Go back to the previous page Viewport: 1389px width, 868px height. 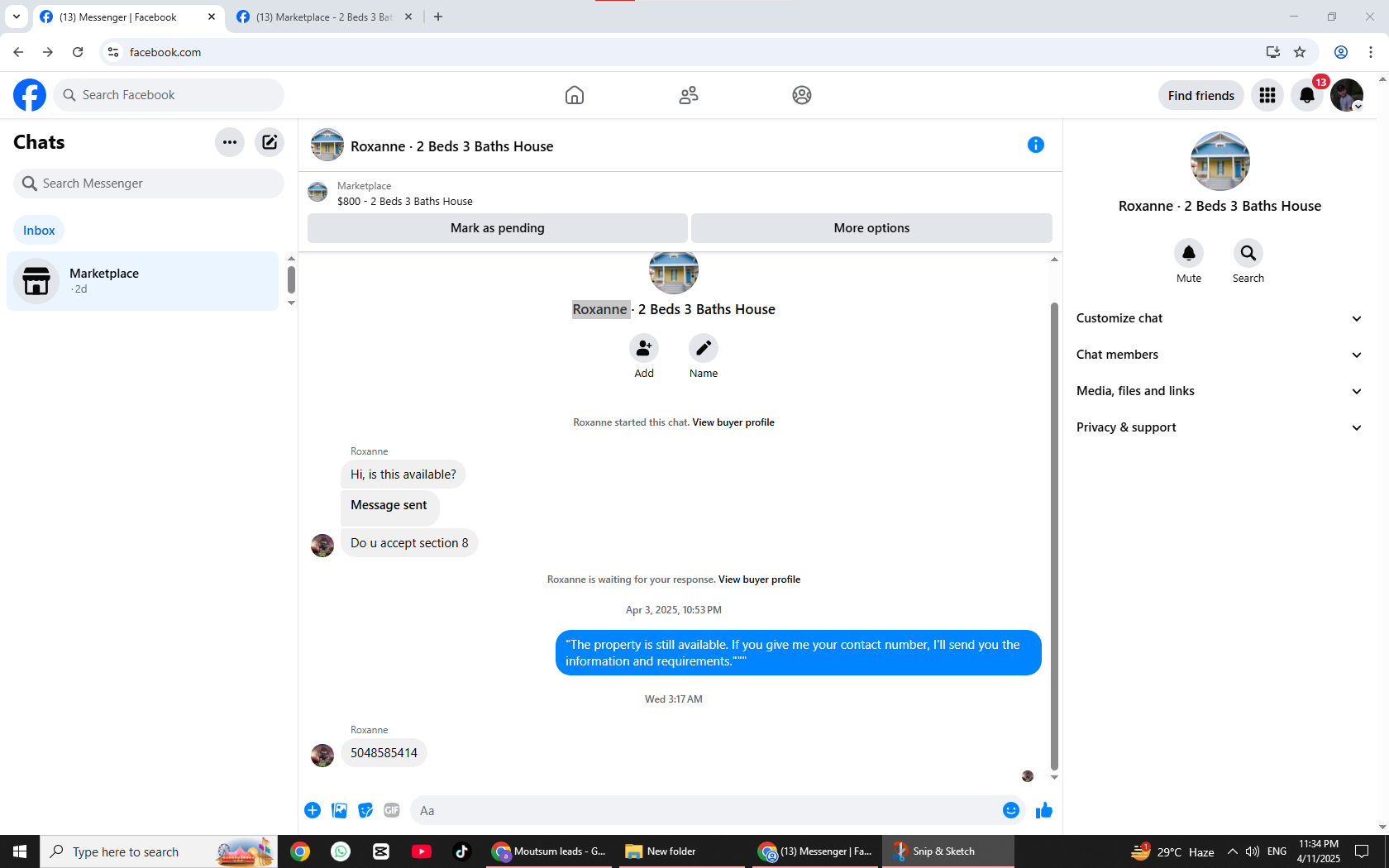(x=18, y=52)
